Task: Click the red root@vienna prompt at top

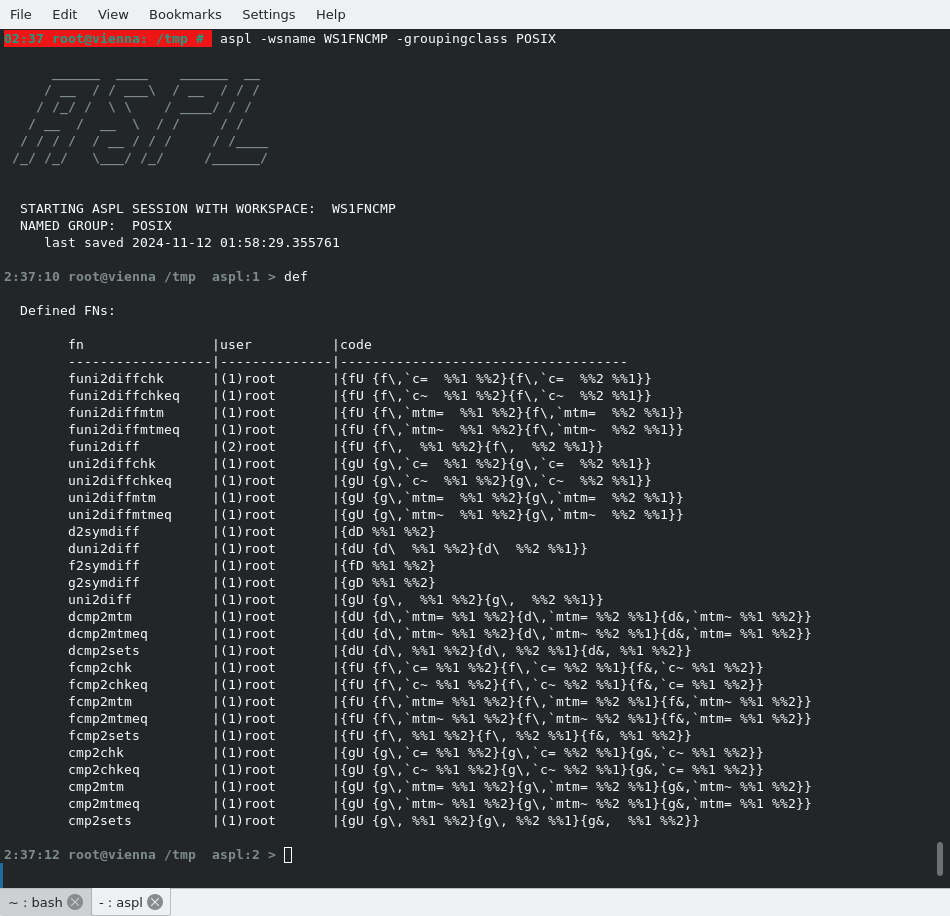Action: 107,39
